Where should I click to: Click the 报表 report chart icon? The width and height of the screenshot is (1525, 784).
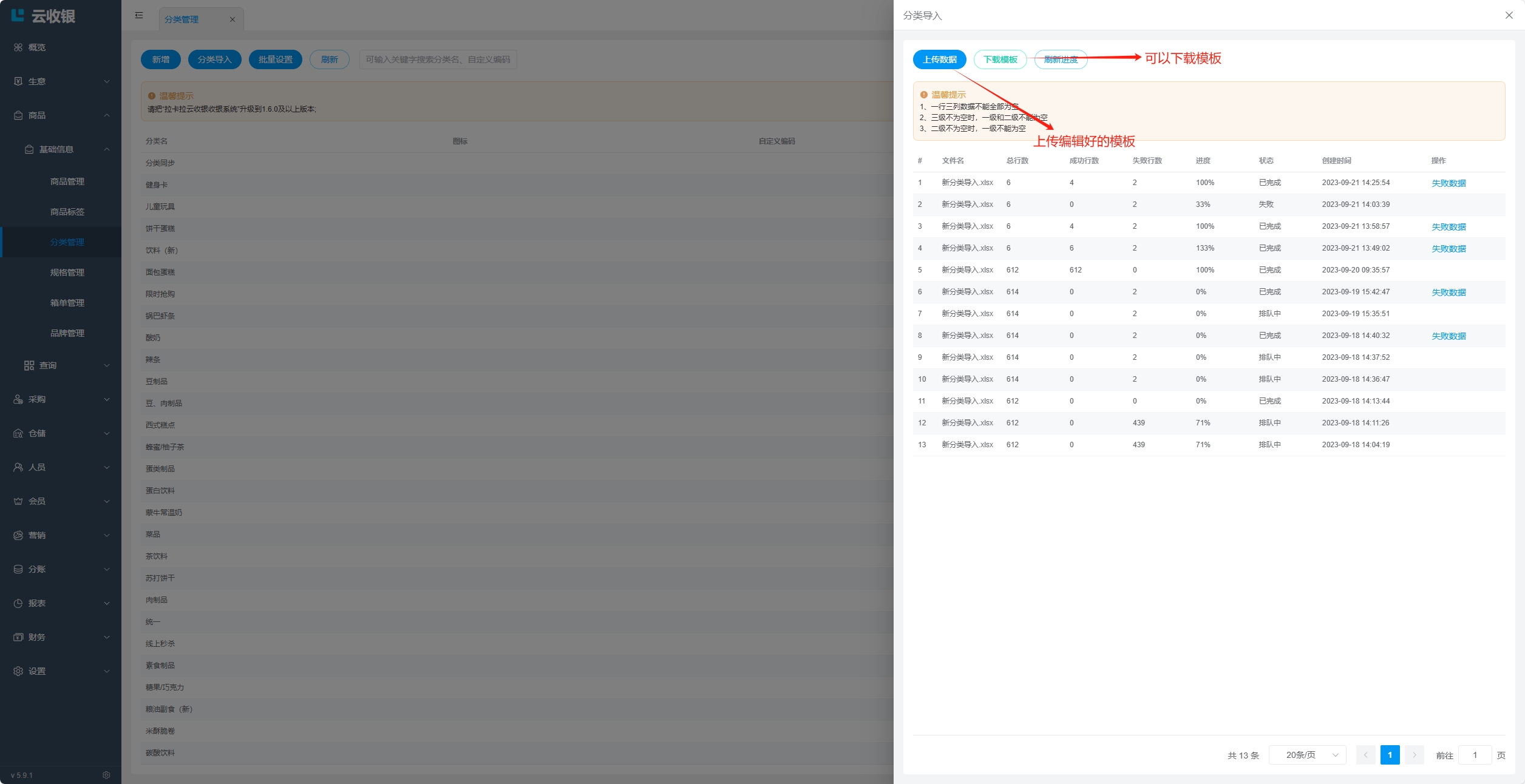click(x=18, y=603)
